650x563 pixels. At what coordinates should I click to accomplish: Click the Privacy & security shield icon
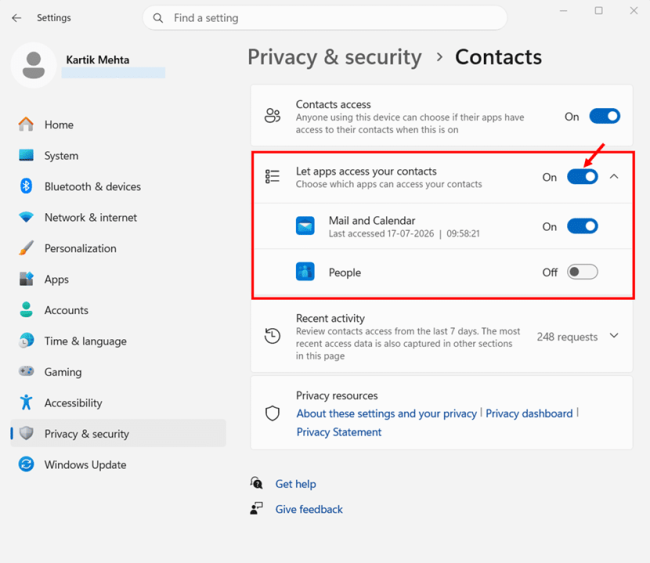pos(26,433)
